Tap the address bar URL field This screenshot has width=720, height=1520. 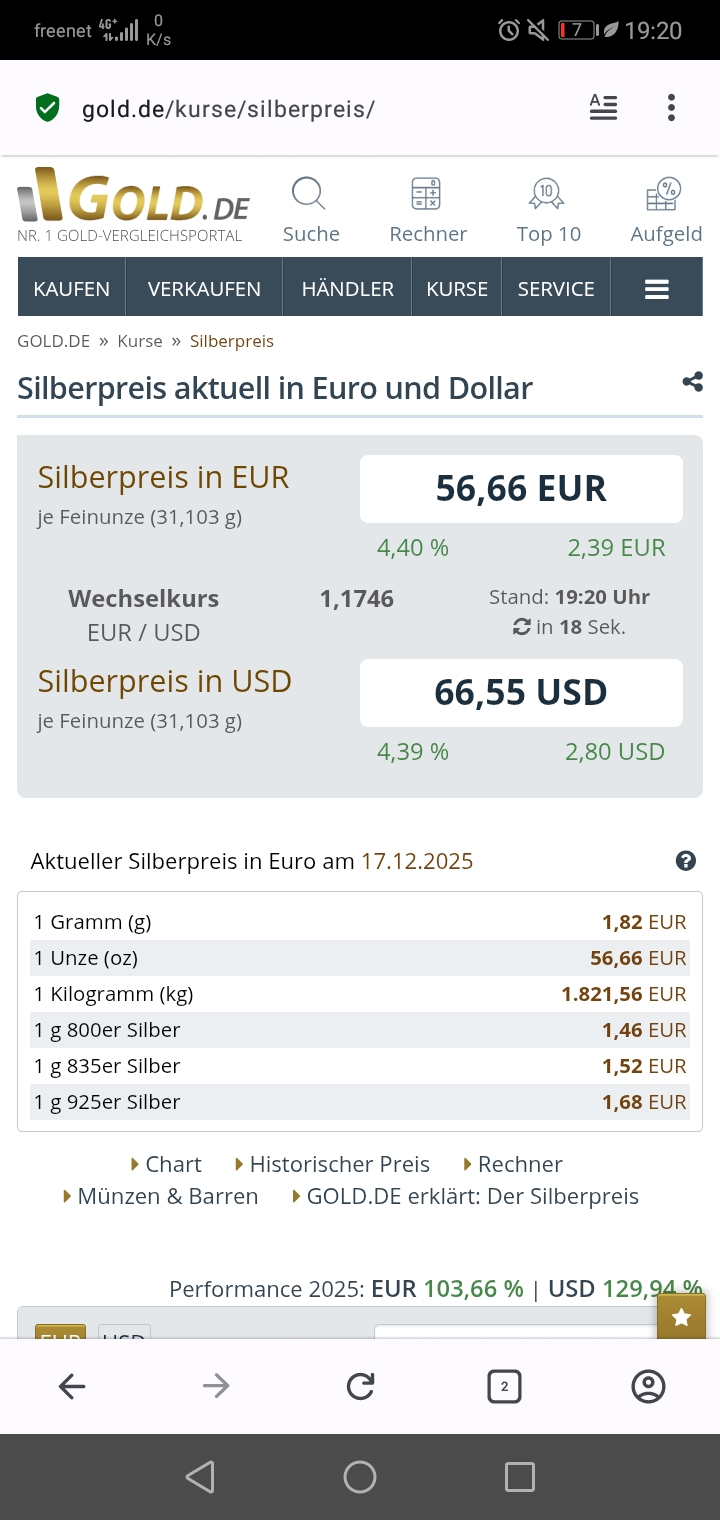tap(300, 108)
